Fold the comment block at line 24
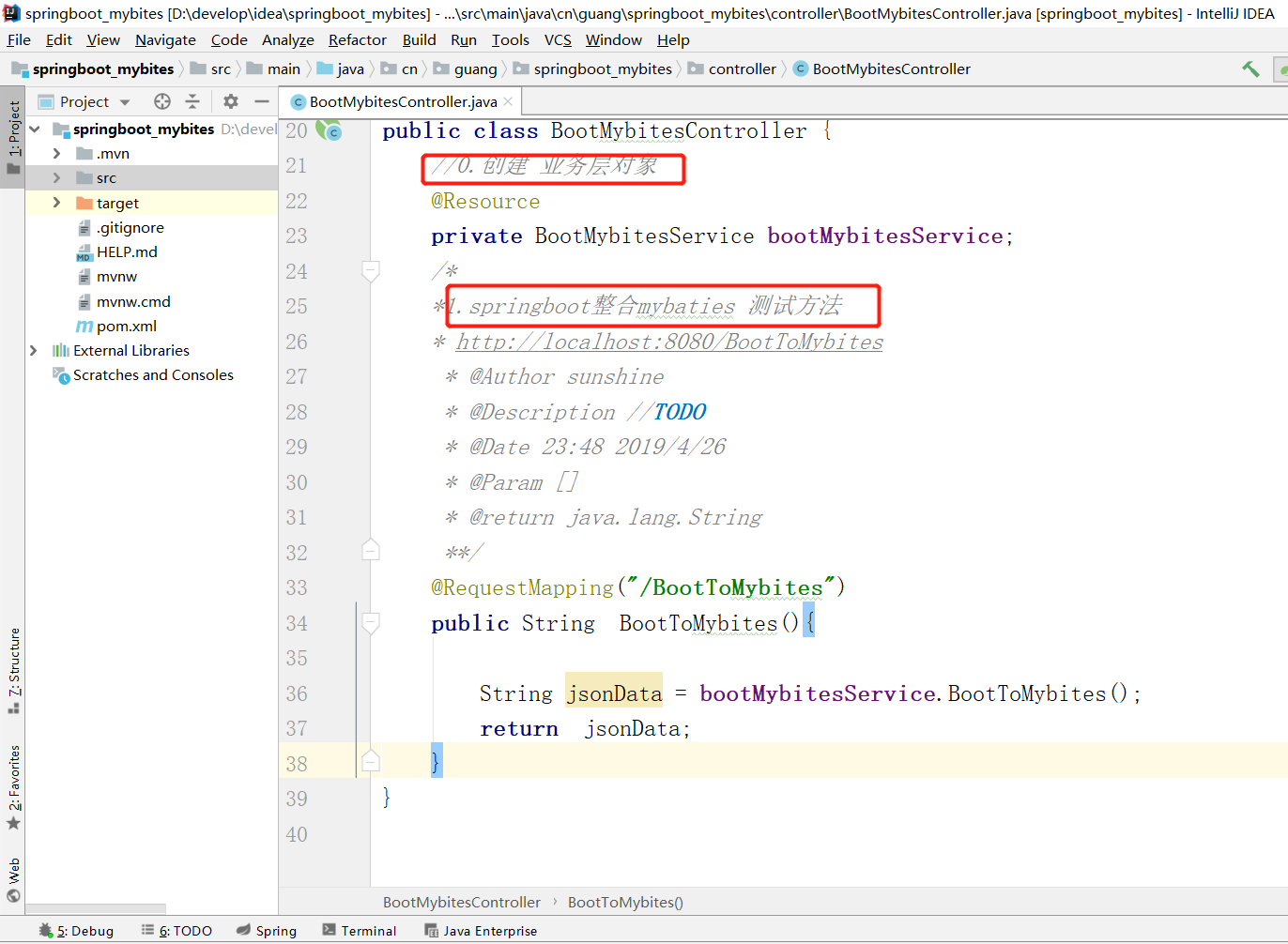The image size is (1288, 944). point(371,271)
